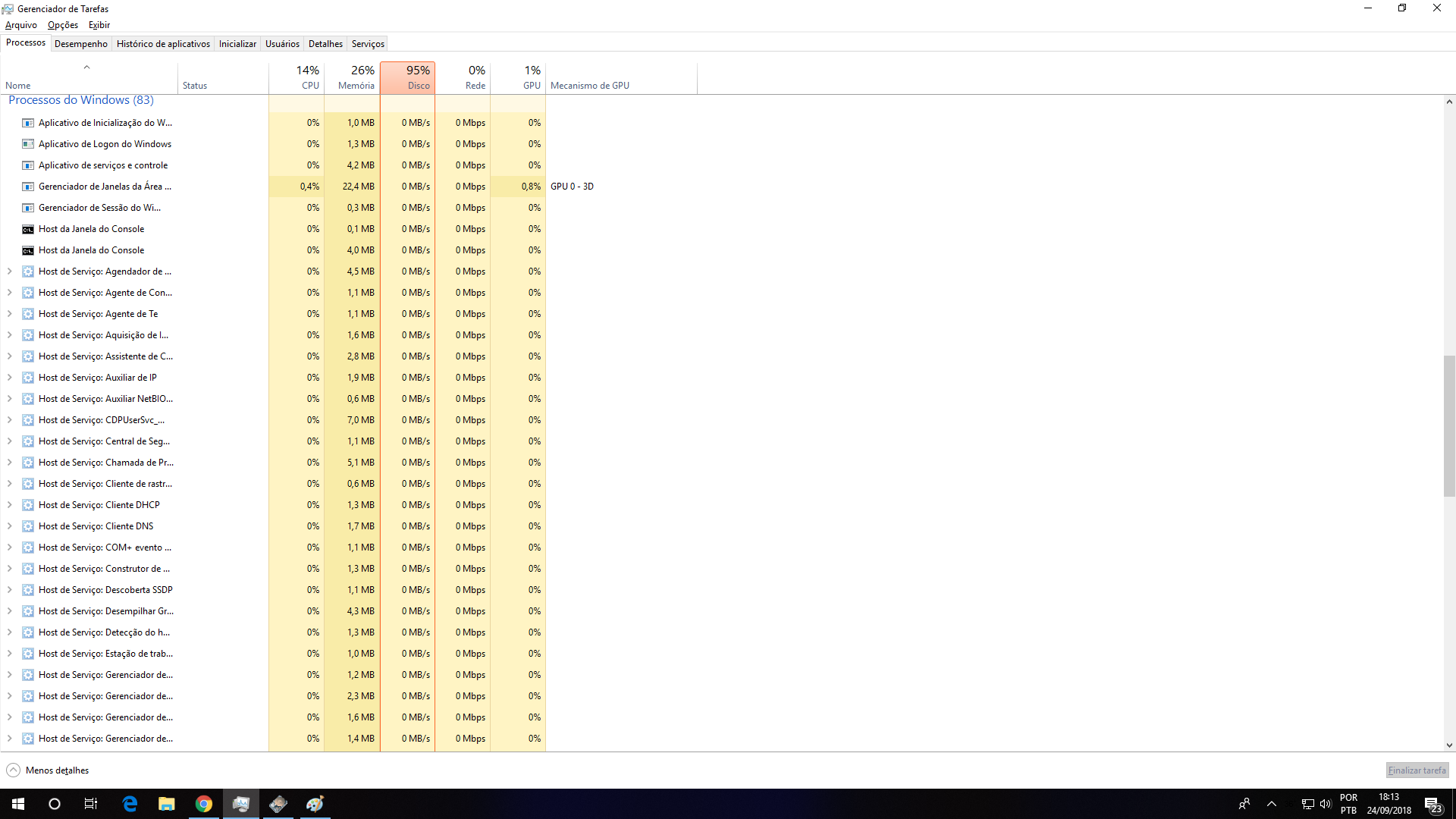1456x819 pixels.
Task: Switch to the Inicializar tab
Action: (237, 44)
